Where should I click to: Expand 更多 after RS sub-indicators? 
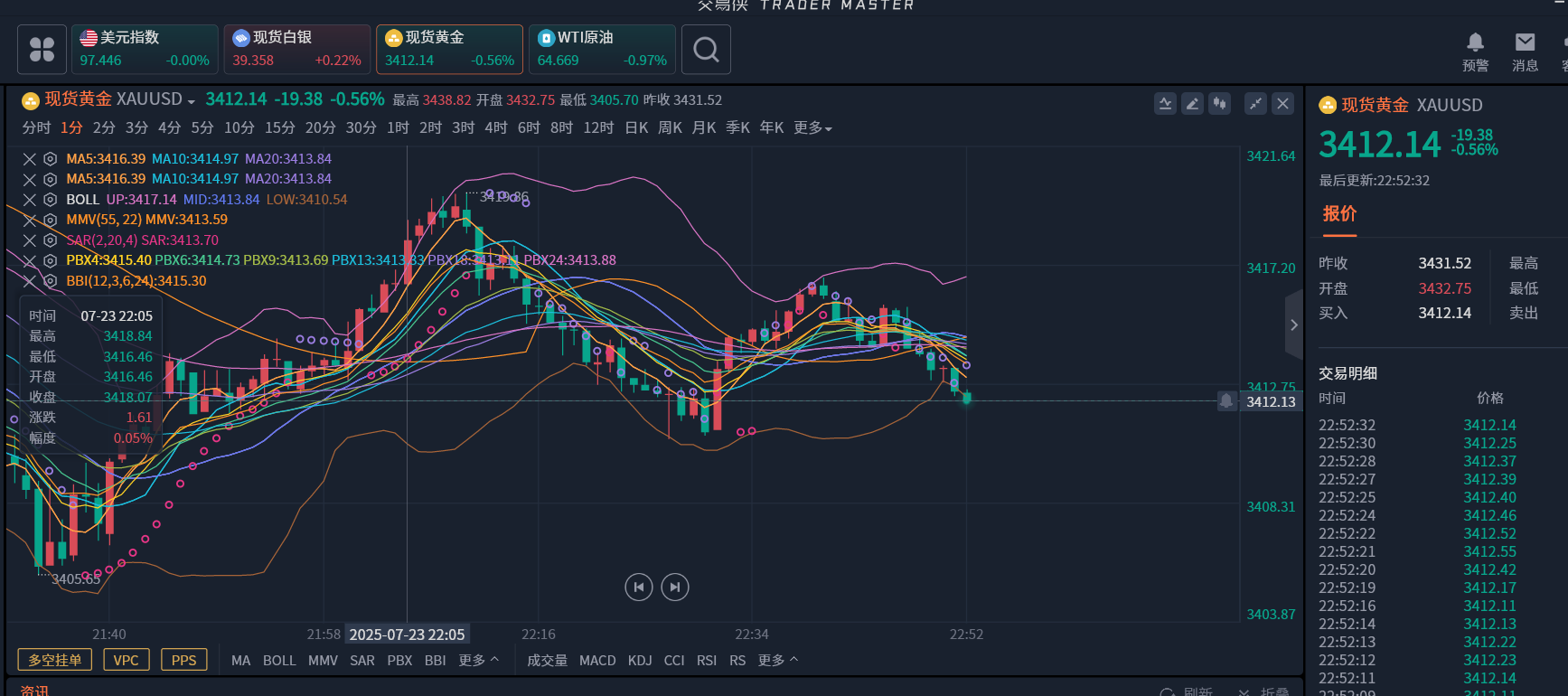pyautogui.click(x=778, y=661)
